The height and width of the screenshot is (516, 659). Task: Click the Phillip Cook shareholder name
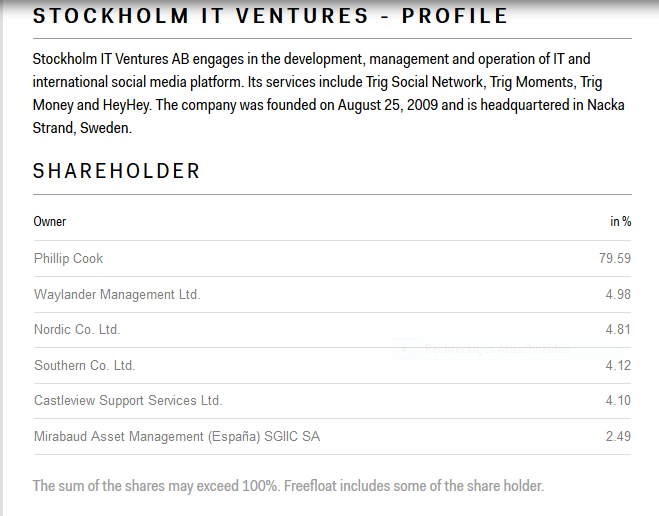click(69, 258)
